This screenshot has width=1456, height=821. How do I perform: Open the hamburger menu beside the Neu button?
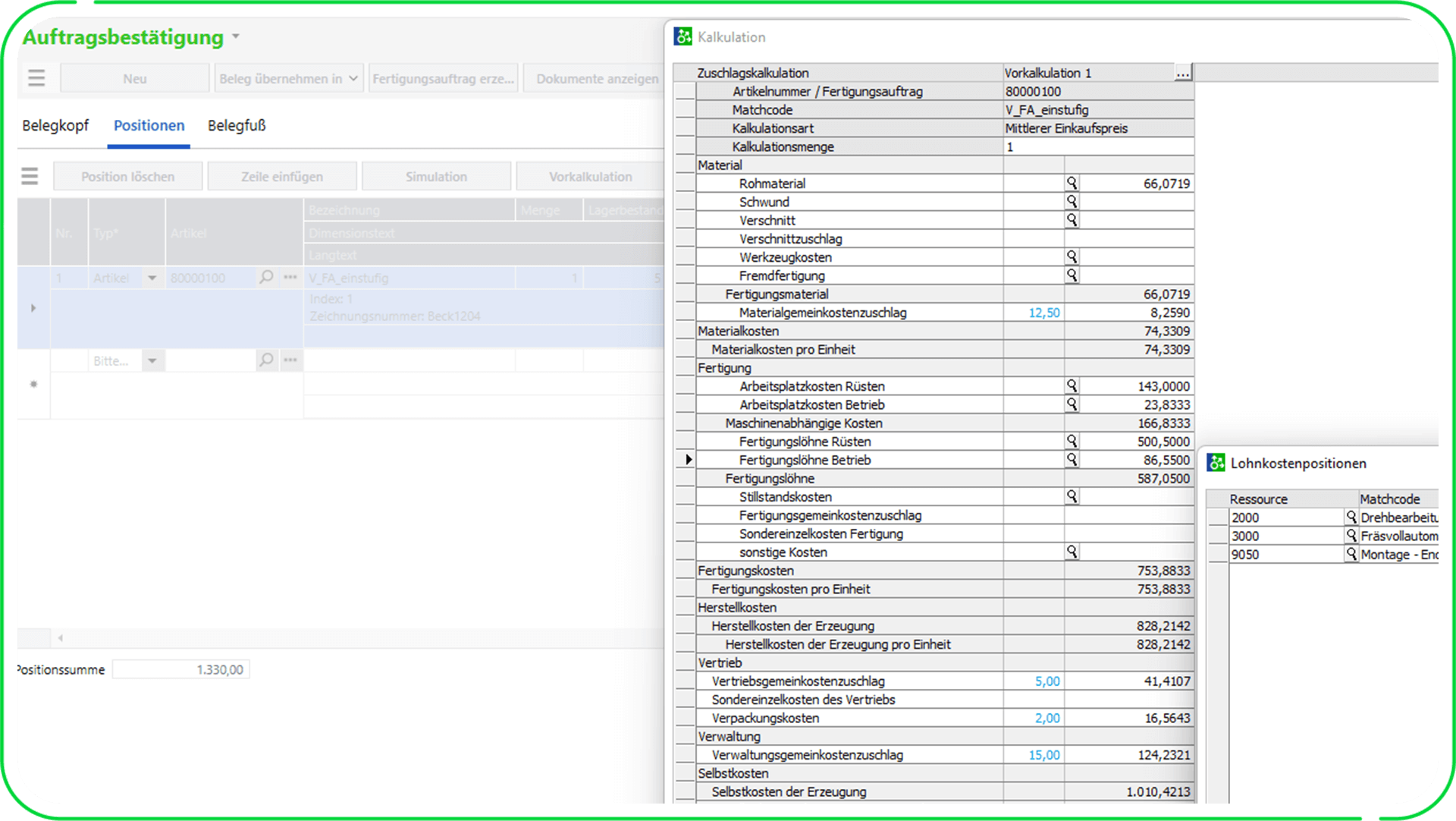tap(36, 78)
